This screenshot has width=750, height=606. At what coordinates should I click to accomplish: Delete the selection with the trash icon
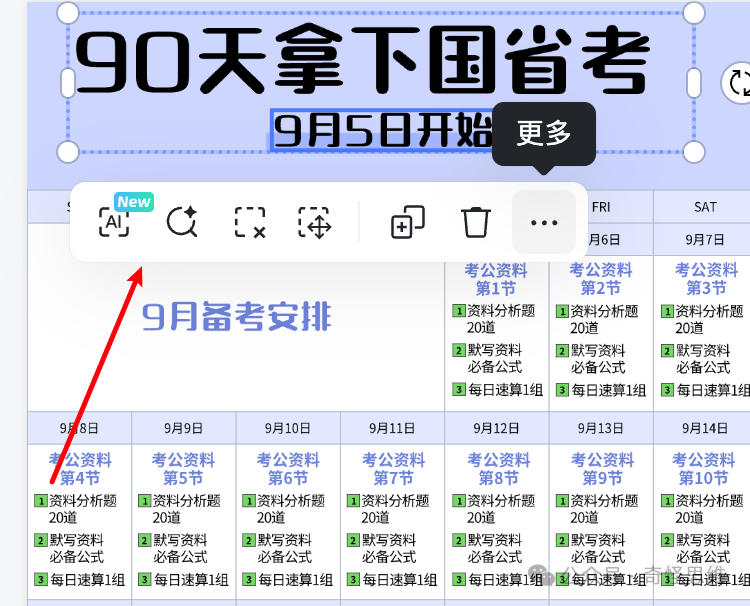475,222
